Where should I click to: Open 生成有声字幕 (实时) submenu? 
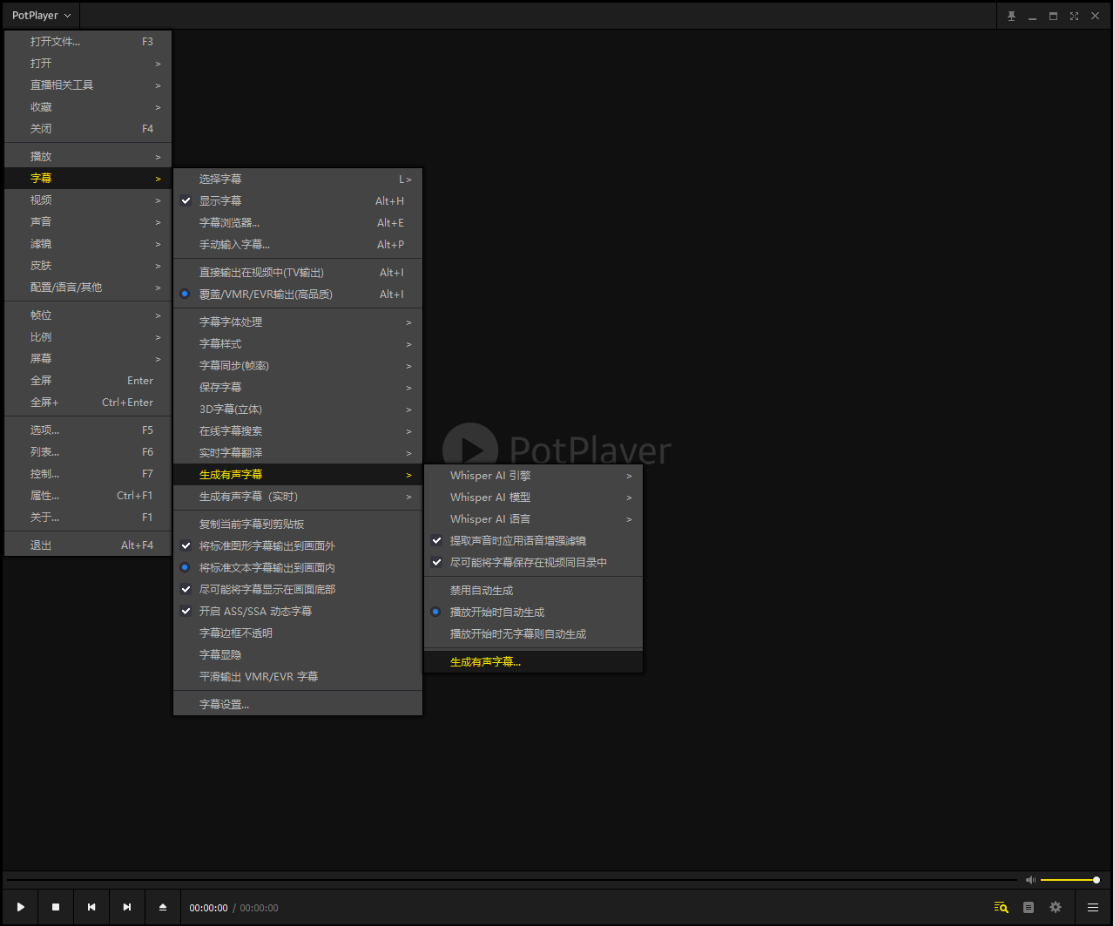coord(298,496)
